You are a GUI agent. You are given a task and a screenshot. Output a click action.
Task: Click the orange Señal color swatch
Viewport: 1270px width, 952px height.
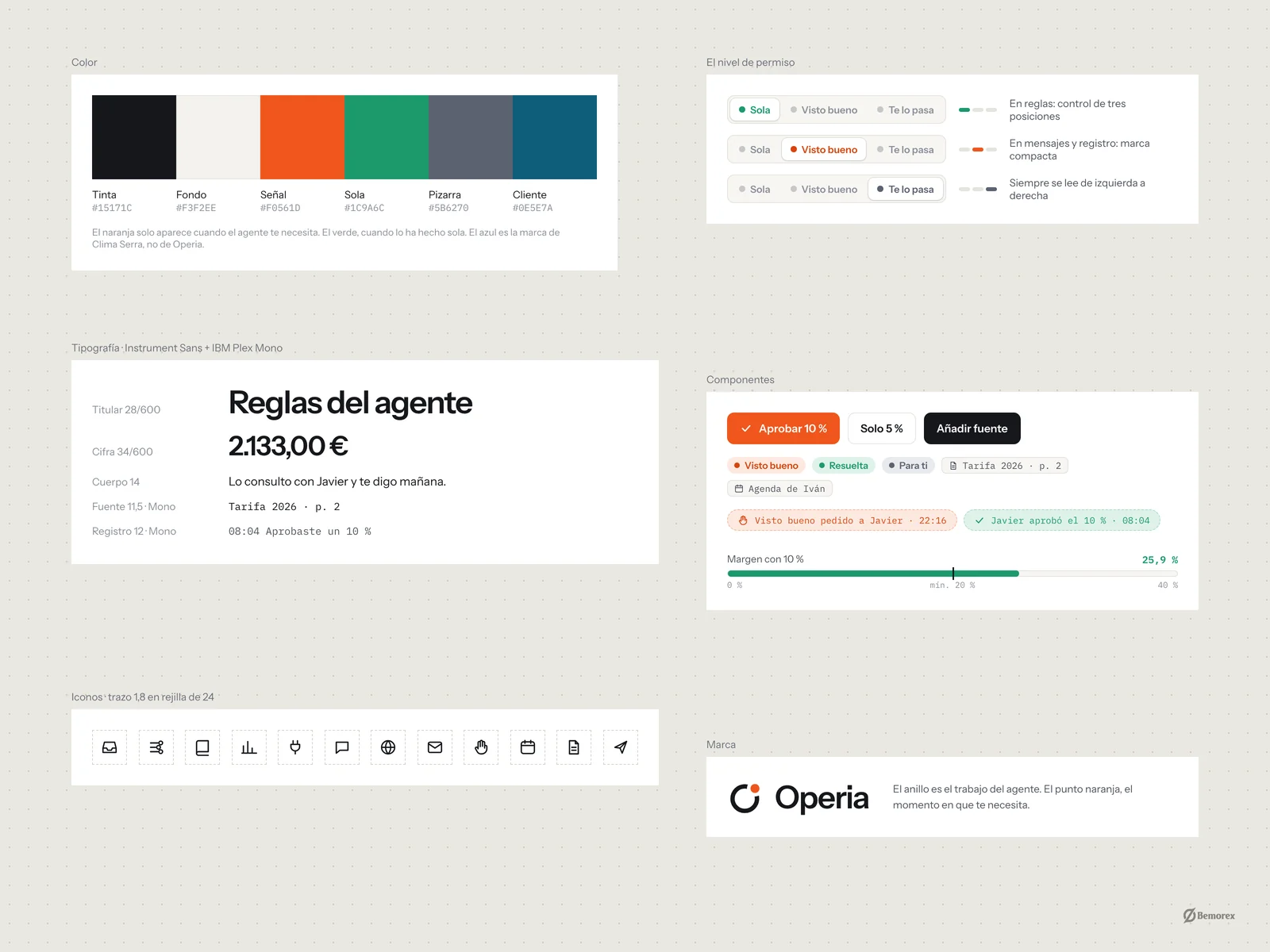pos(302,137)
